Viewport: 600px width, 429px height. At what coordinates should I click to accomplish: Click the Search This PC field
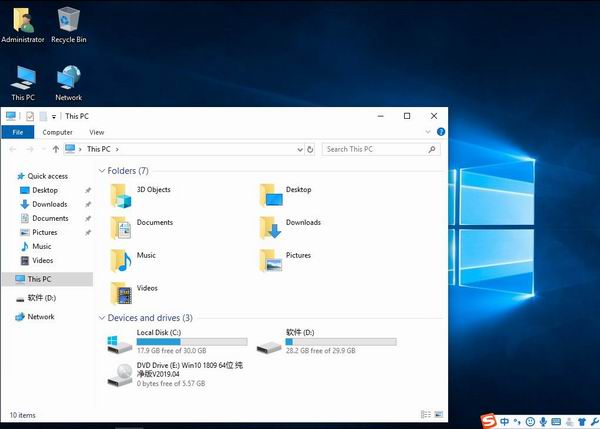pos(381,149)
